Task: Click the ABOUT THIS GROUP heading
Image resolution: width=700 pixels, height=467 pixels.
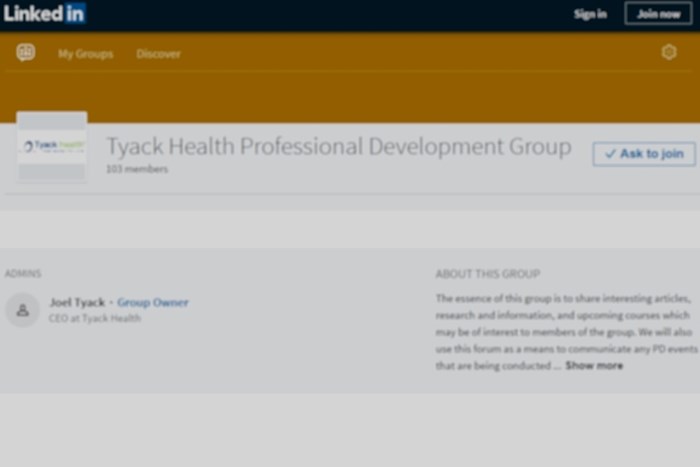Action: (x=487, y=274)
